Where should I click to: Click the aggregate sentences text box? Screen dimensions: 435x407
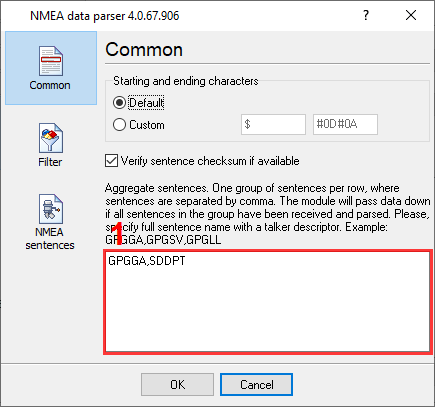pos(268,302)
